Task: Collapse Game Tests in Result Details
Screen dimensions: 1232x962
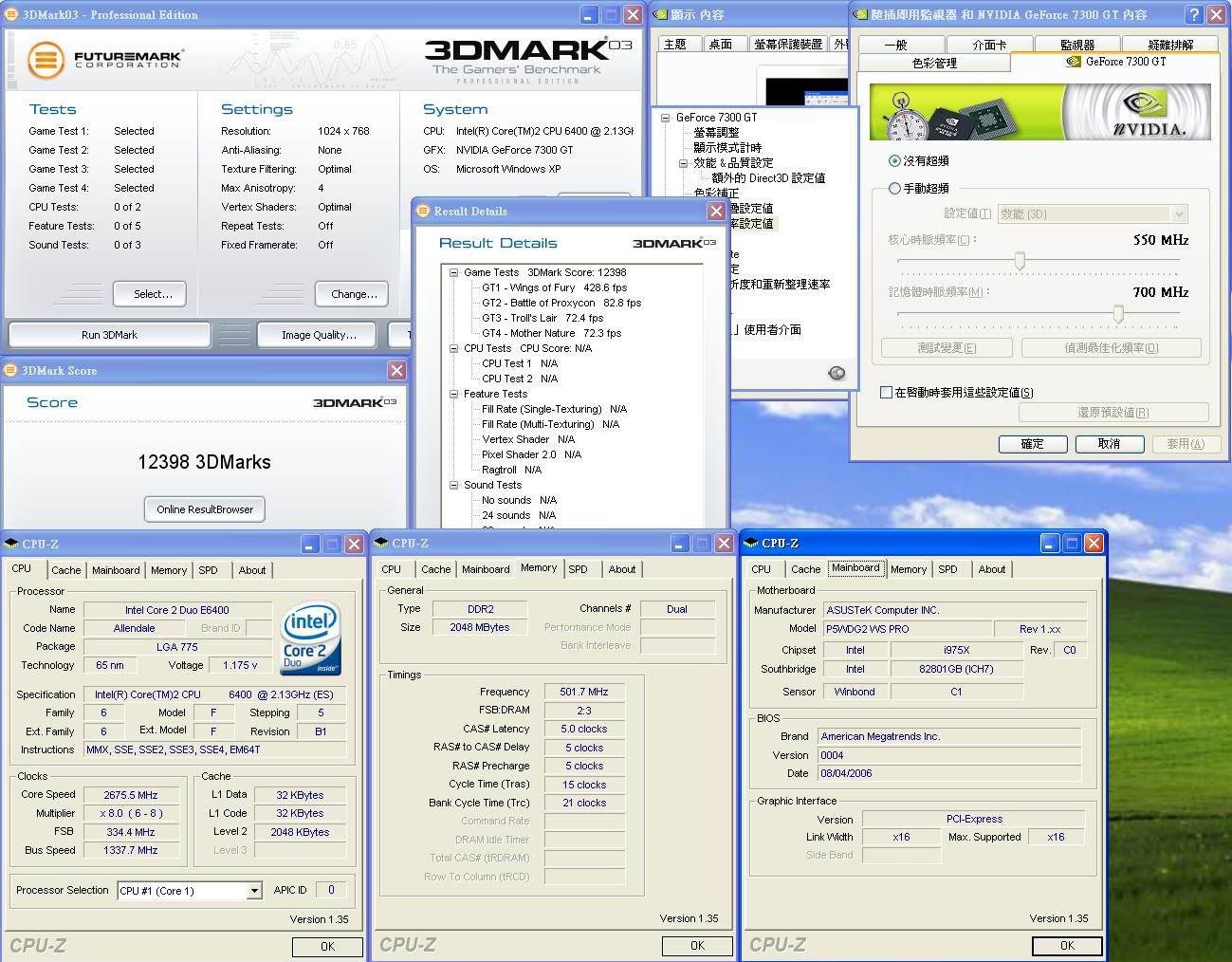Action: click(454, 272)
